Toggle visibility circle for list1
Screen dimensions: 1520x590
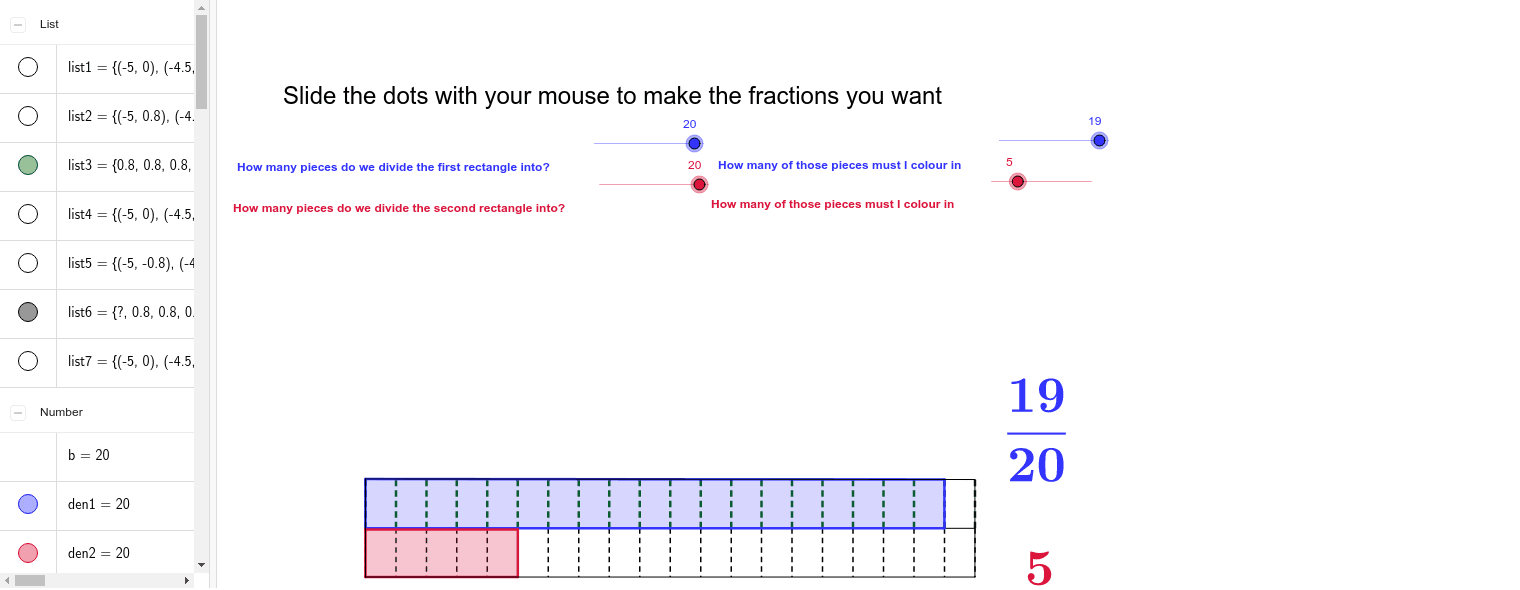[x=28, y=67]
